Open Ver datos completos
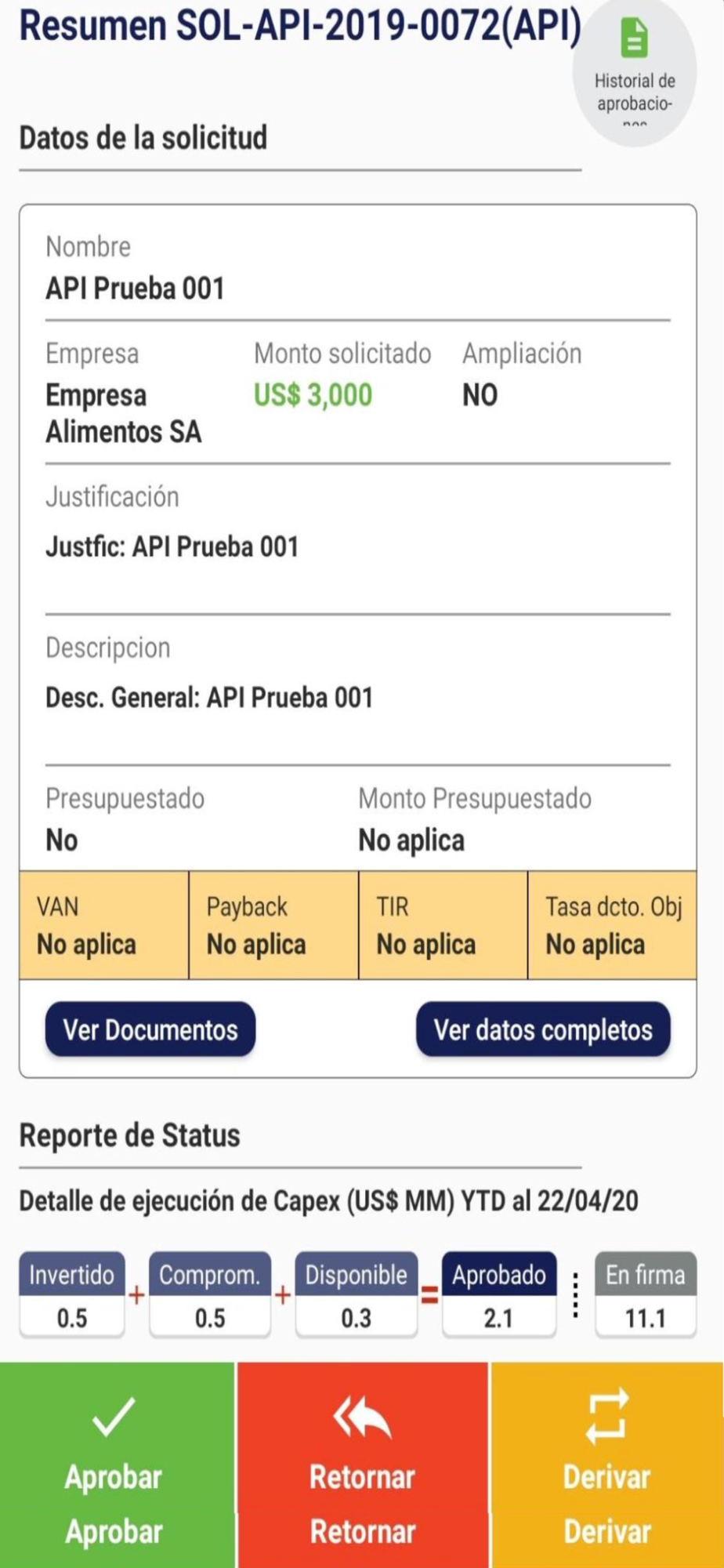 tap(543, 1029)
